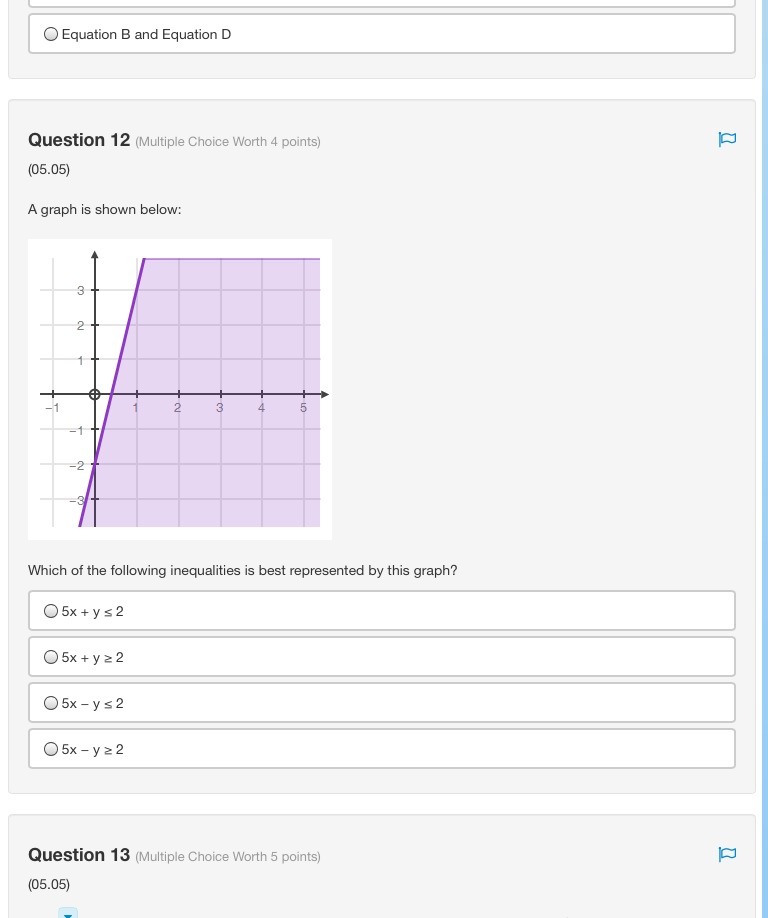Flag Question 13 for review
Viewport: 768px width, 918px height.
(727, 855)
